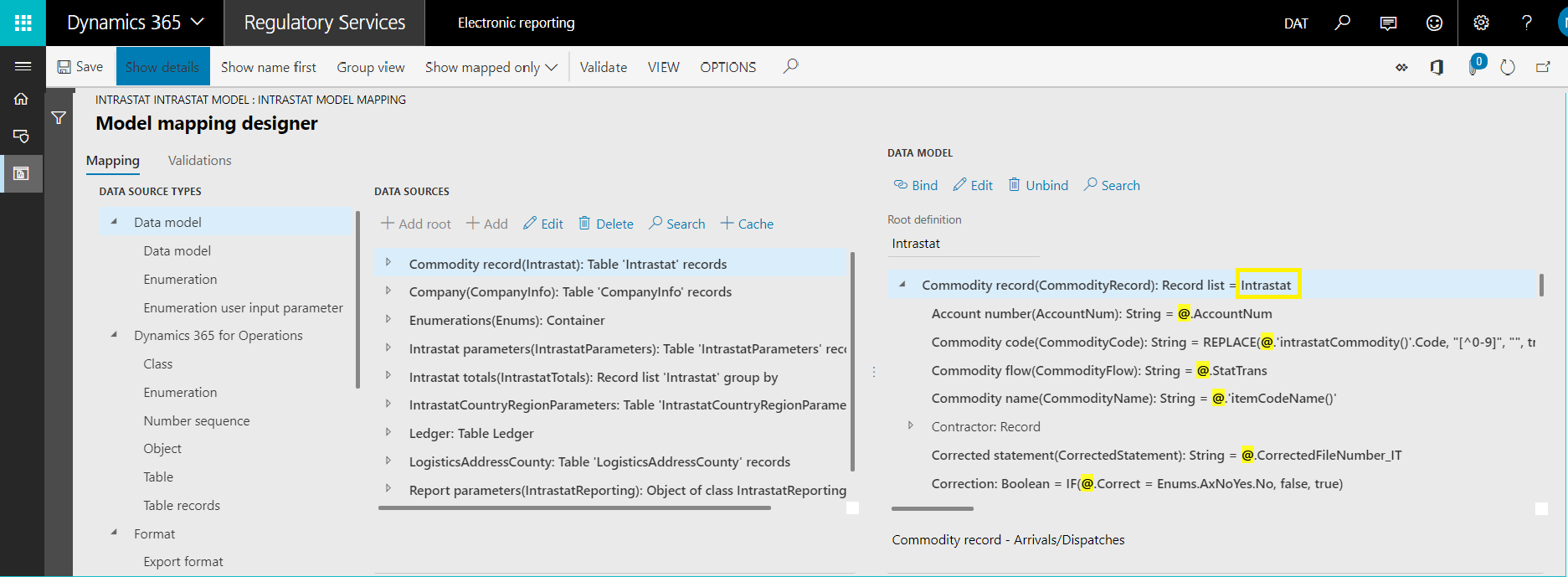
Task: Click the Unbind button in data model
Action: click(x=1038, y=185)
